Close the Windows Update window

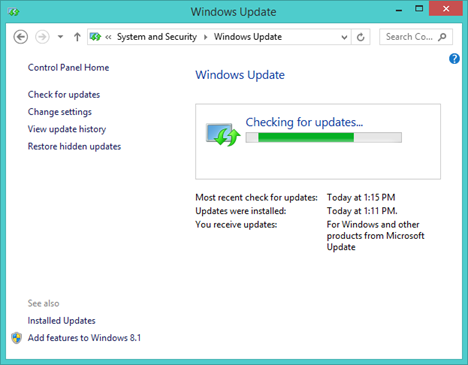click(x=446, y=9)
